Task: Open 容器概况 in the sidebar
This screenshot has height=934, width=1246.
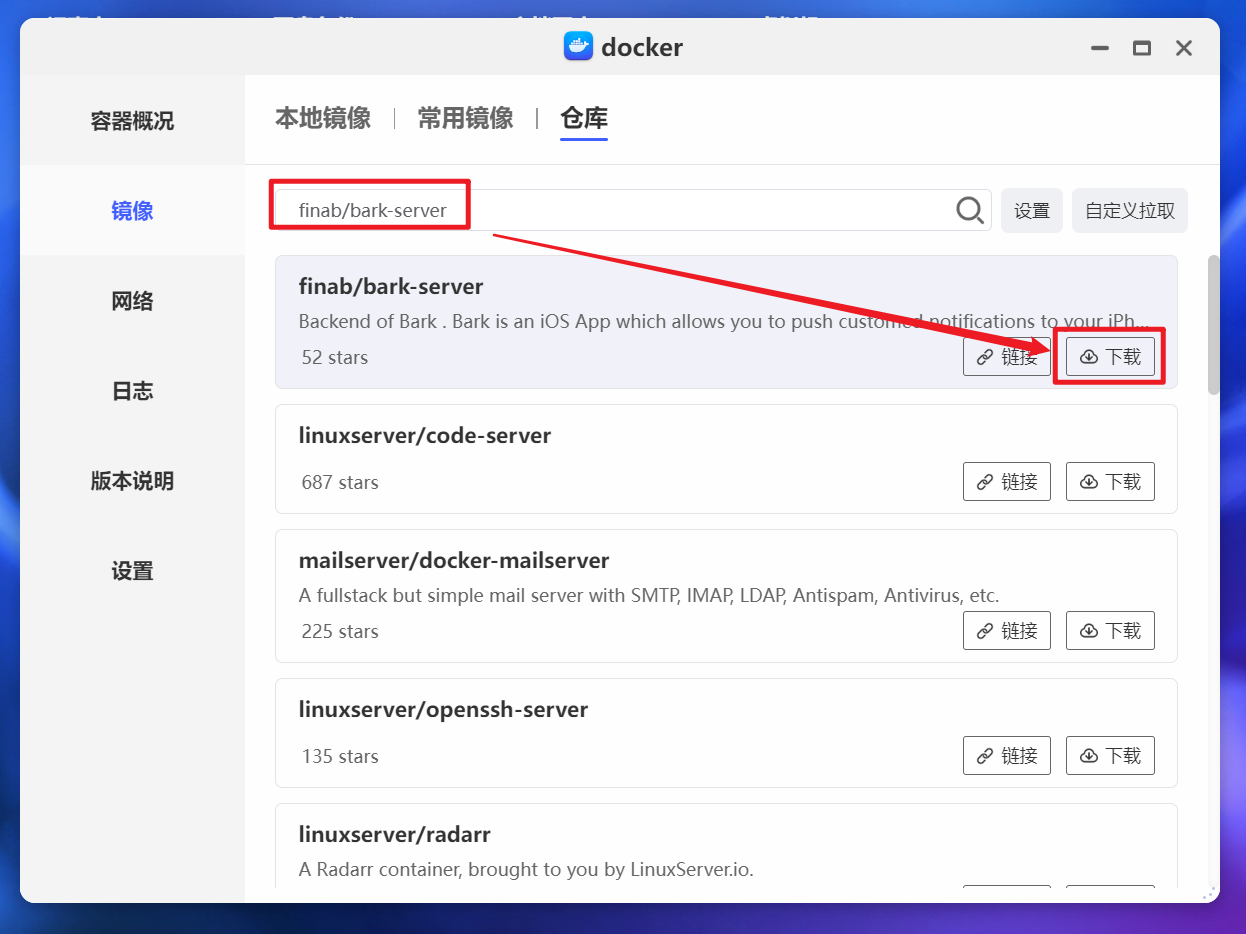Action: pyautogui.click(x=132, y=121)
